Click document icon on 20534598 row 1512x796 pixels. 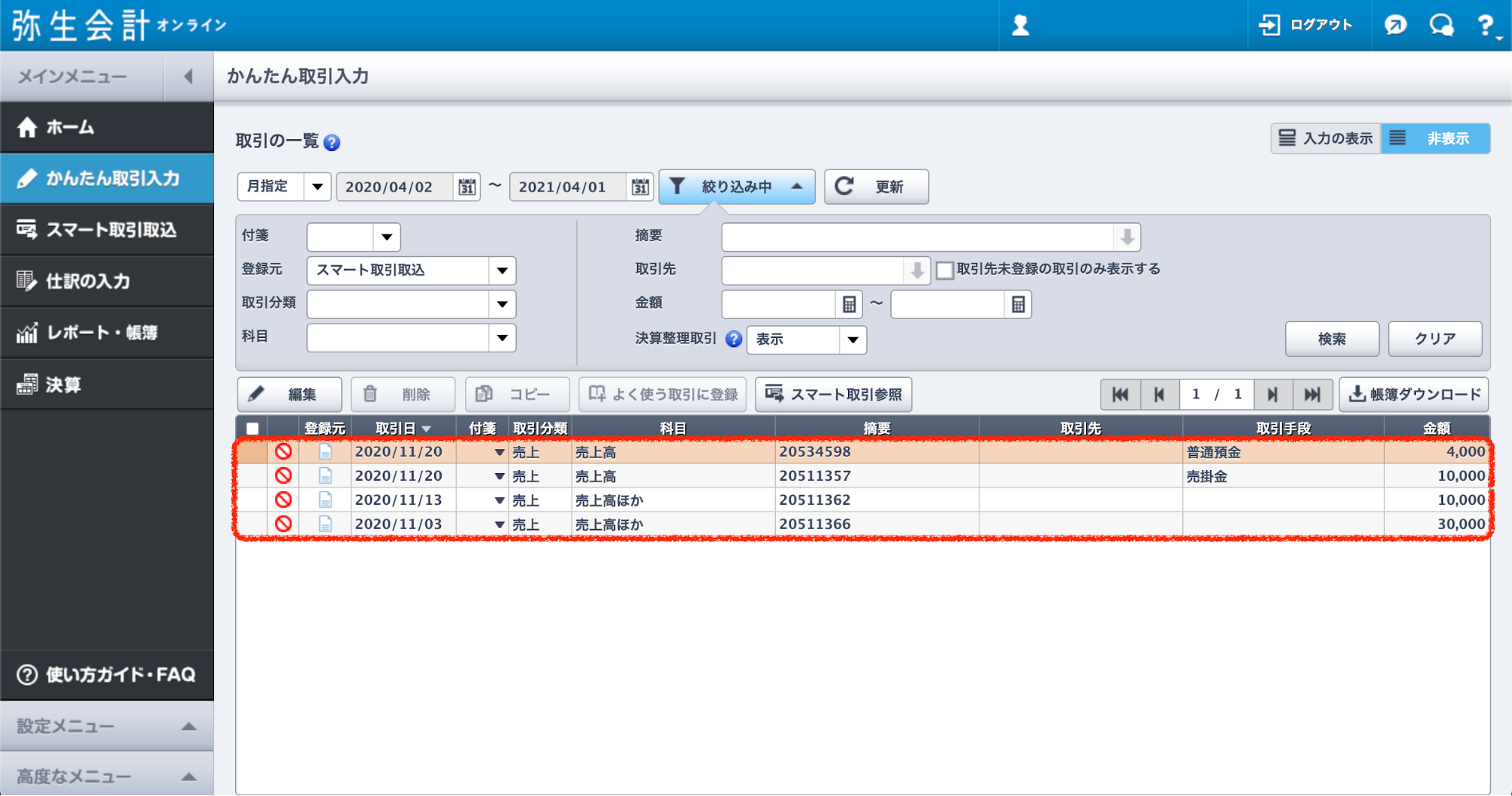click(x=325, y=452)
